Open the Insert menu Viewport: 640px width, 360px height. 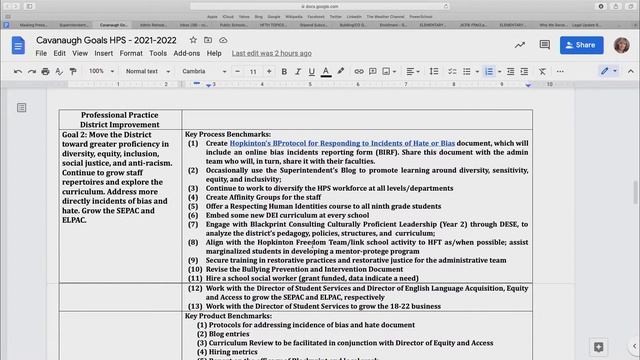pos(104,53)
